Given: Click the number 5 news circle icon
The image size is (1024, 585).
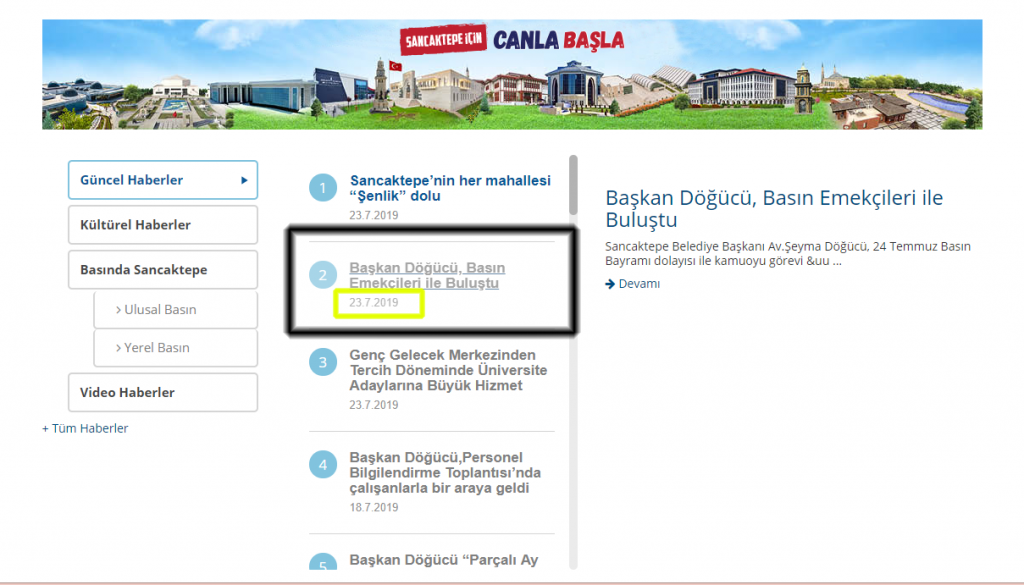Looking at the screenshot, I should [x=323, y=564].
